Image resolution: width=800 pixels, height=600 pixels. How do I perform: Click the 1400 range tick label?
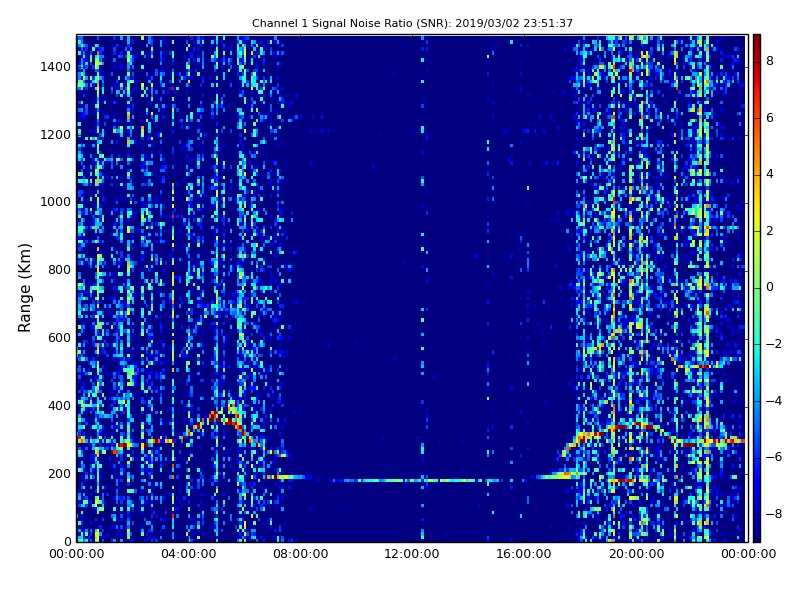coord(56,67)
